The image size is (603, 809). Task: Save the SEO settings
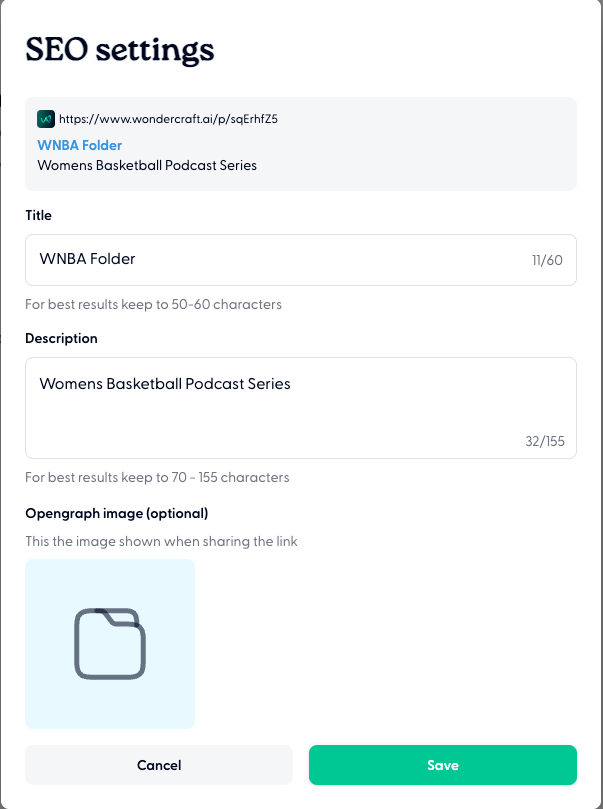[x=442, y=764]
